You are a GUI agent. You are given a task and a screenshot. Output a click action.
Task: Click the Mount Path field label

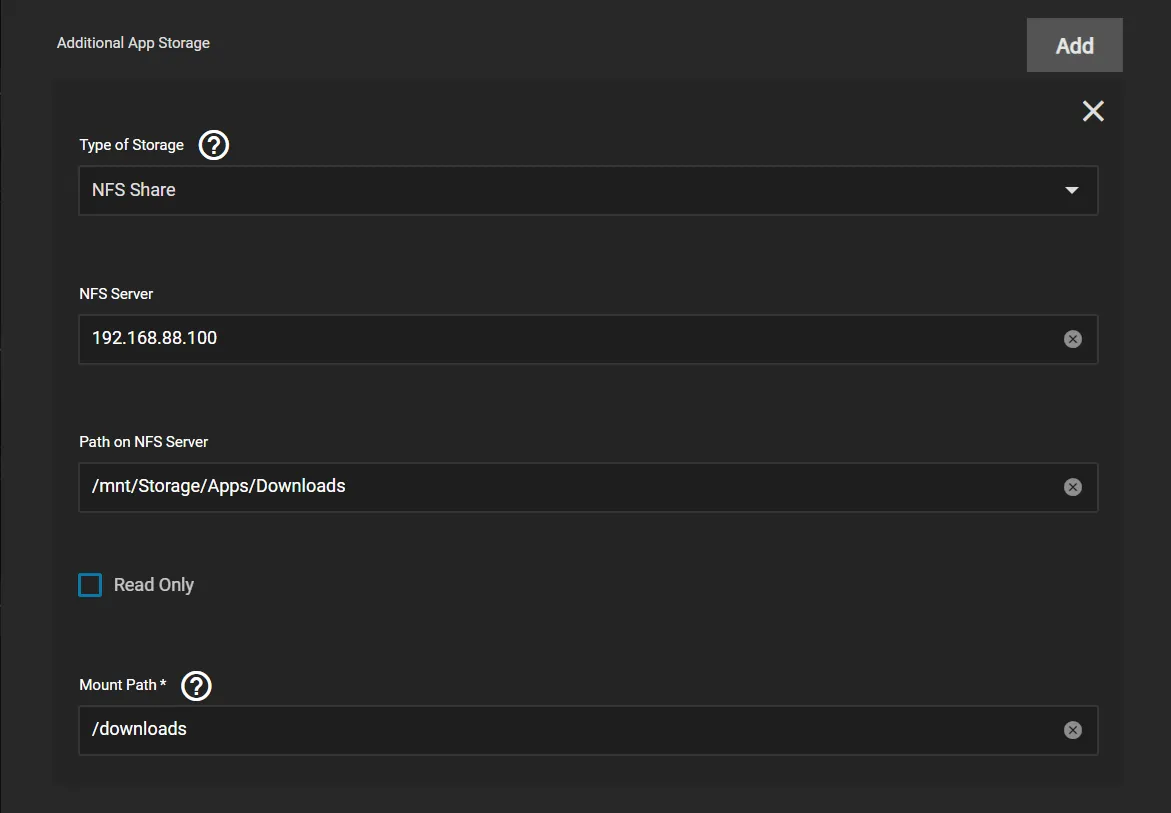[x=118, y=685]
